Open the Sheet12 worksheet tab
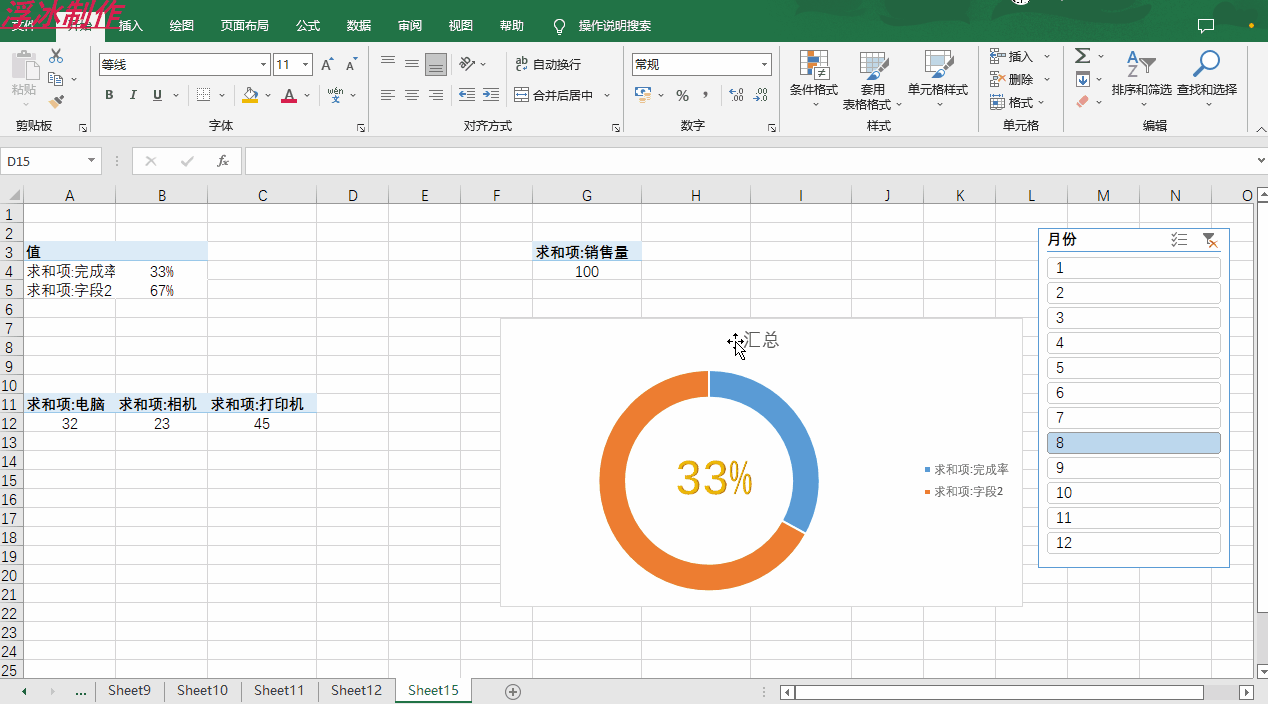 356,690
